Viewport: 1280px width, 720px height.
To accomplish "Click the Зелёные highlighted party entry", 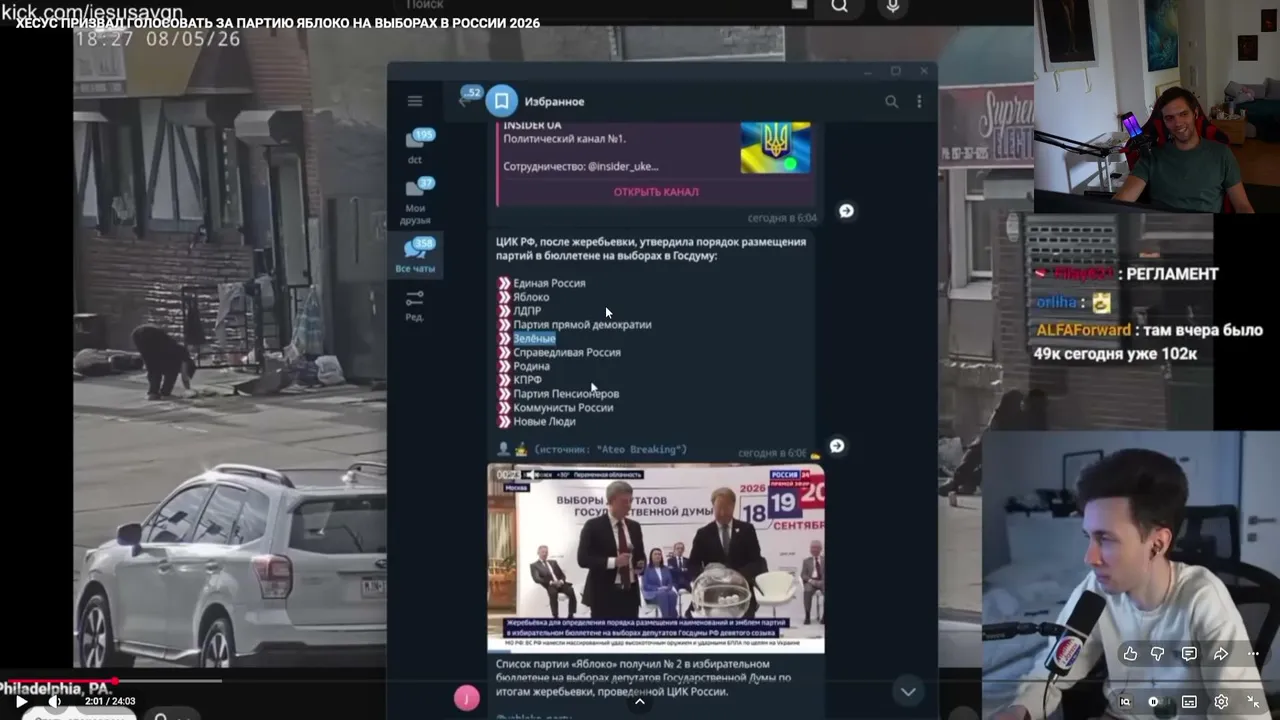I will click(x=534, y=339).
